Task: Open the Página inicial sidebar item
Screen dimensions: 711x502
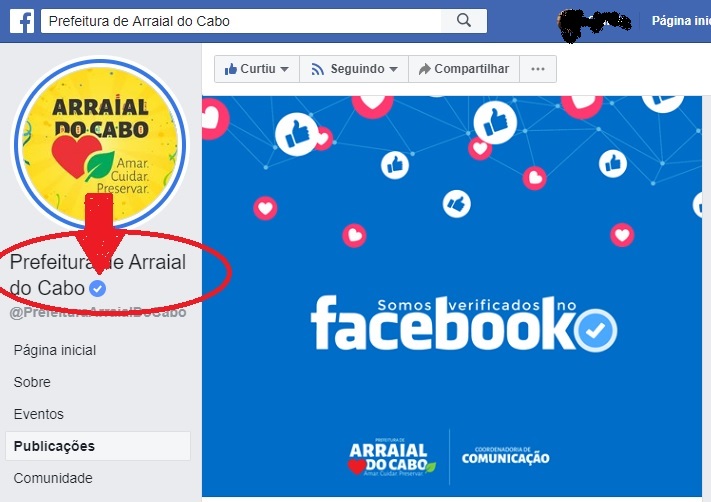Action: tap(55, 350)
